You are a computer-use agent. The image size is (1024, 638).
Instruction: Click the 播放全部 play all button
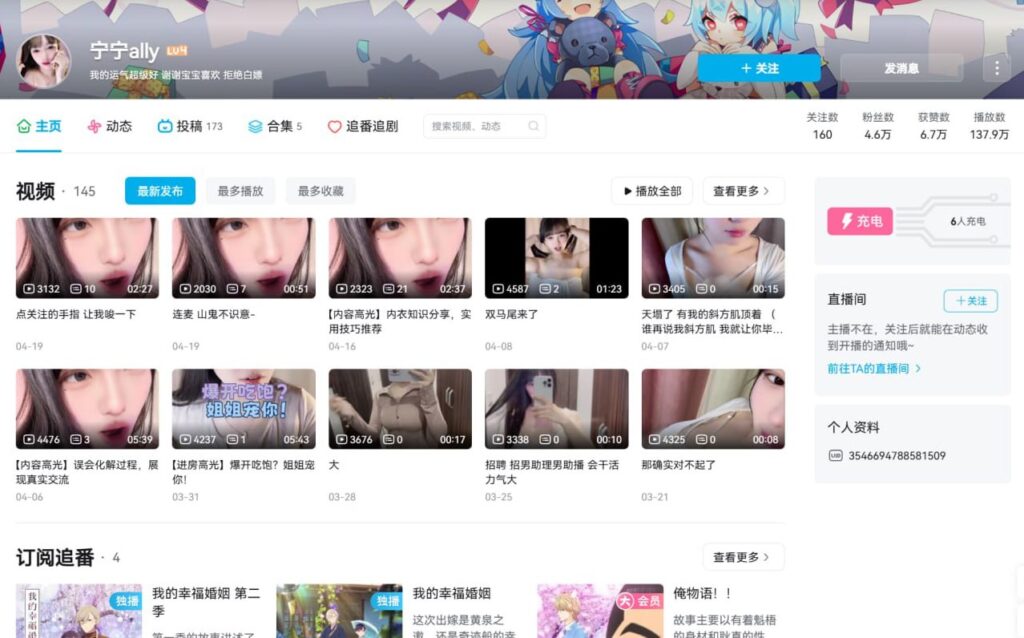pyautogui.click(x=652, y=191)
